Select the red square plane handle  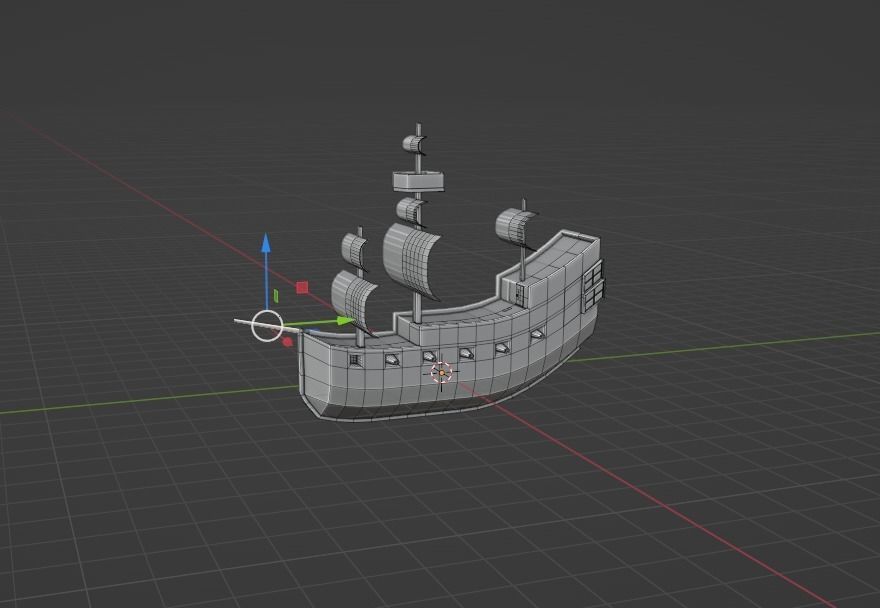pyautogui.click(x=302, y=288)
